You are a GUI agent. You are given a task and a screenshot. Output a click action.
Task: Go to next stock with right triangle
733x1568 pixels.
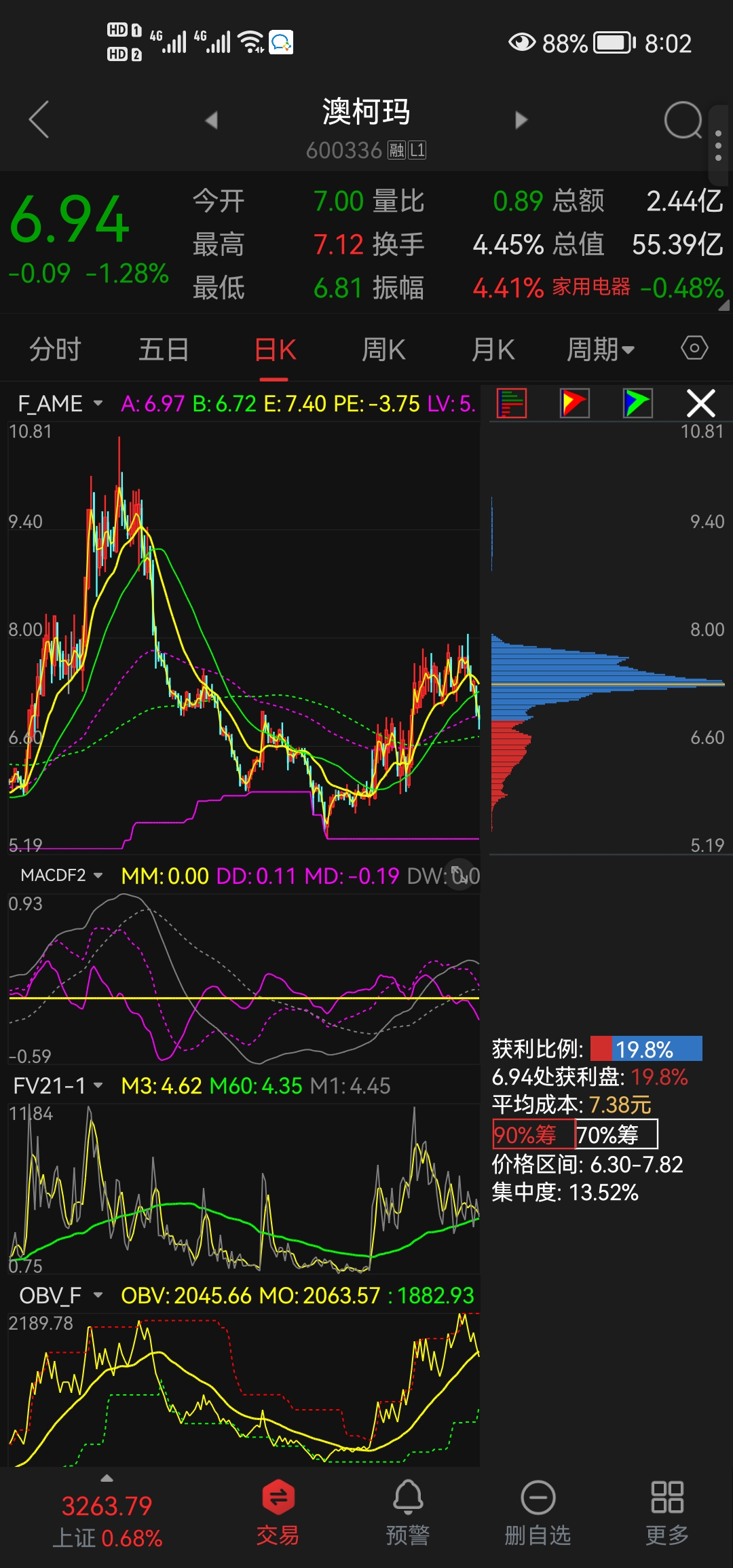[521, 120]
